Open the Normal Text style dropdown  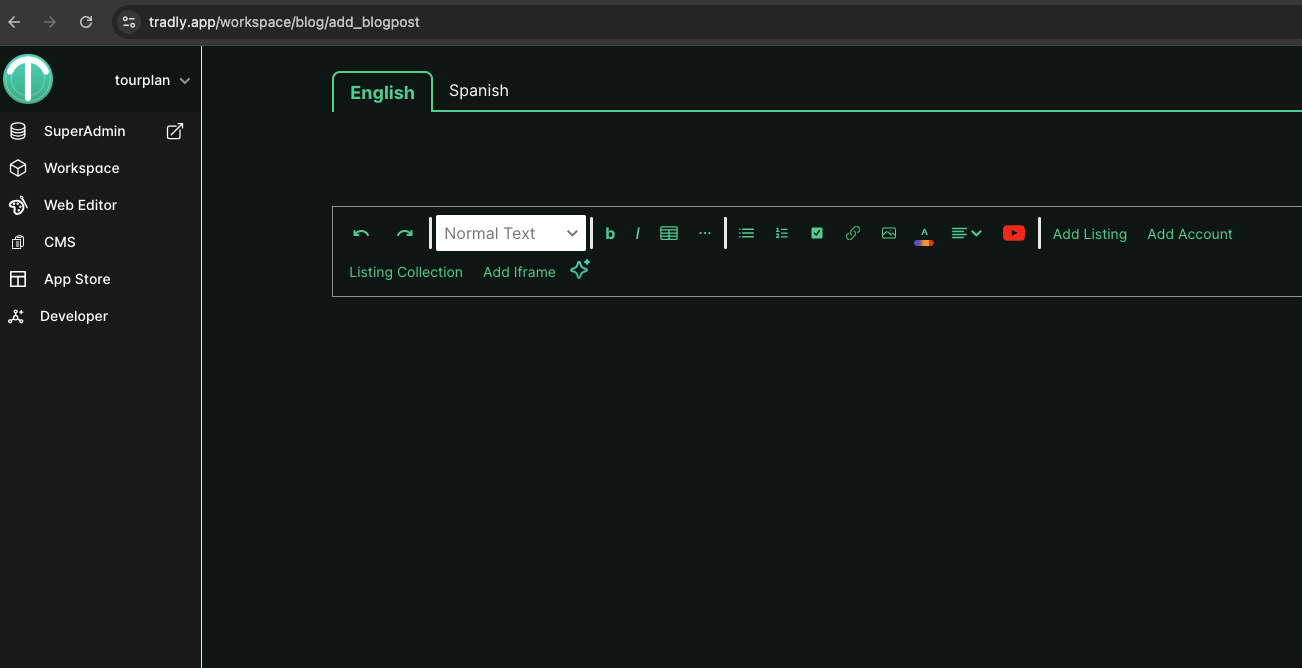(x=511, y=233)
